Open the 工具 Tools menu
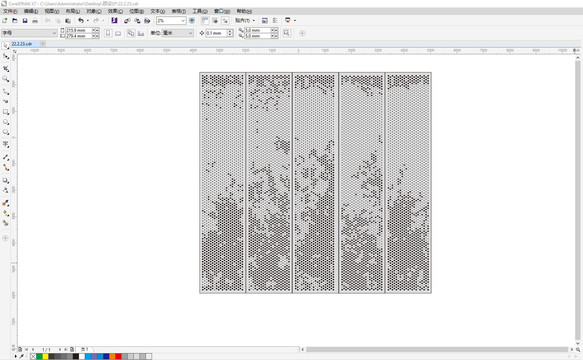This screenshot has width=583, height=360. point(200,11)
